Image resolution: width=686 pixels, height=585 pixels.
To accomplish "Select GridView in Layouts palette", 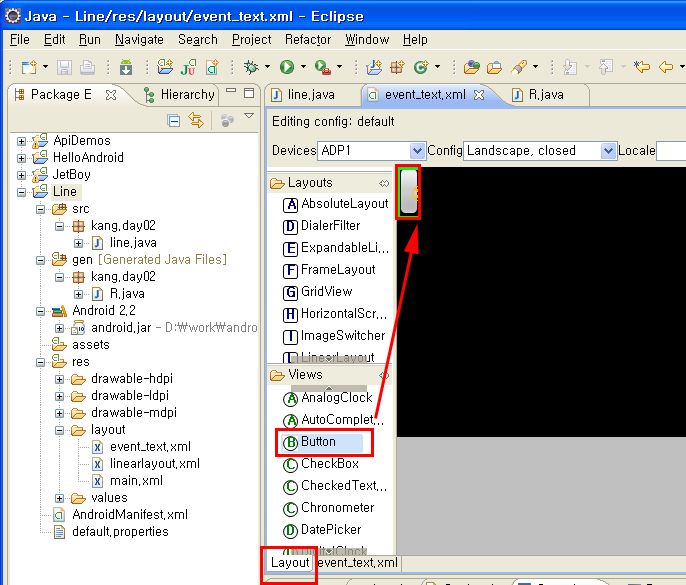I will click(317, 292).
